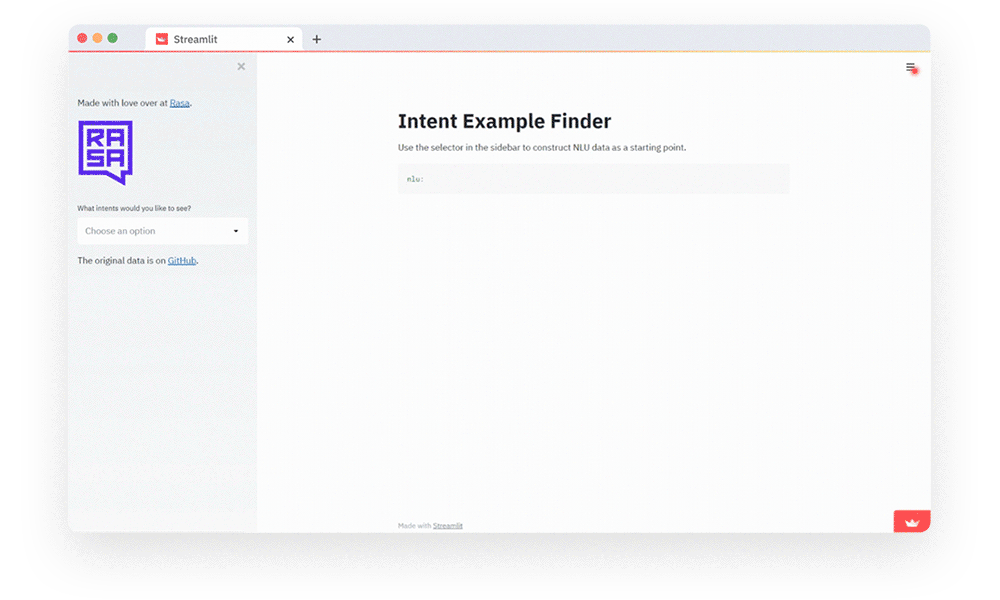Image resolution: width=1000 pixels, height=600 pixels.
Task: Close the sidebar with the X icon
Action: pos(241,67)
